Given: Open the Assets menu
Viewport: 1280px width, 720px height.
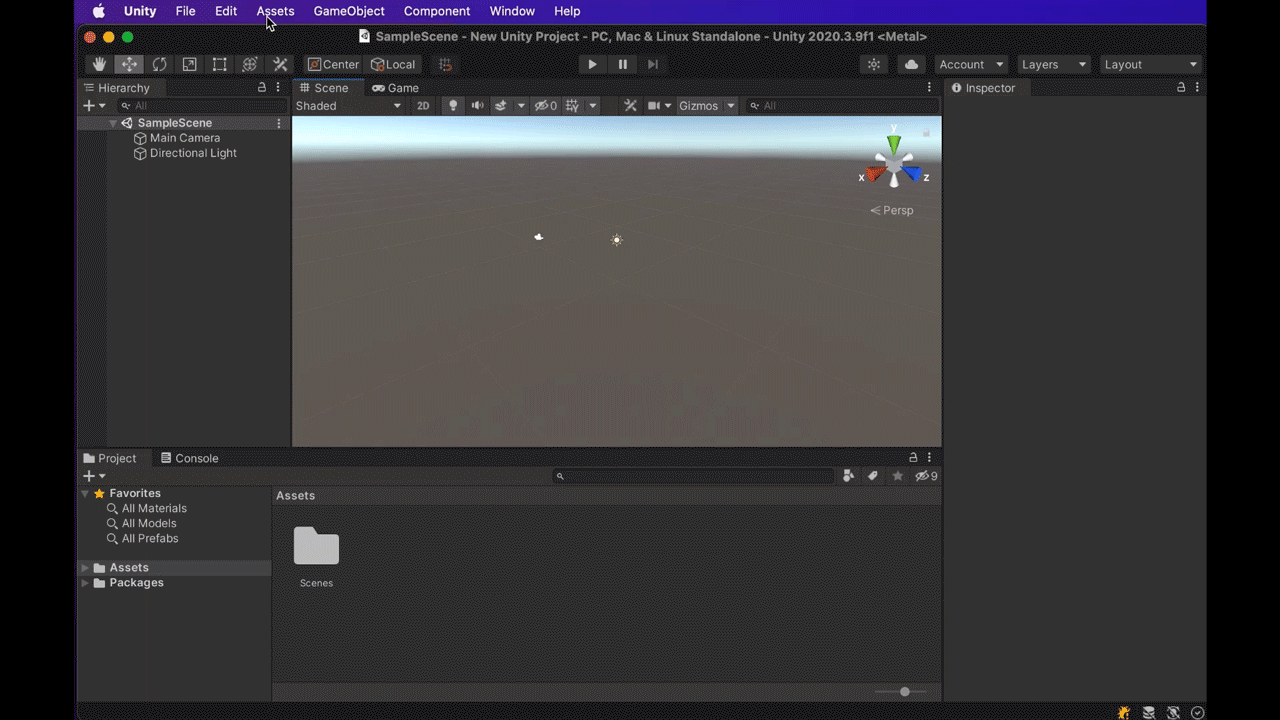Looking at the screenshot, I should click(x=275, y=11).
